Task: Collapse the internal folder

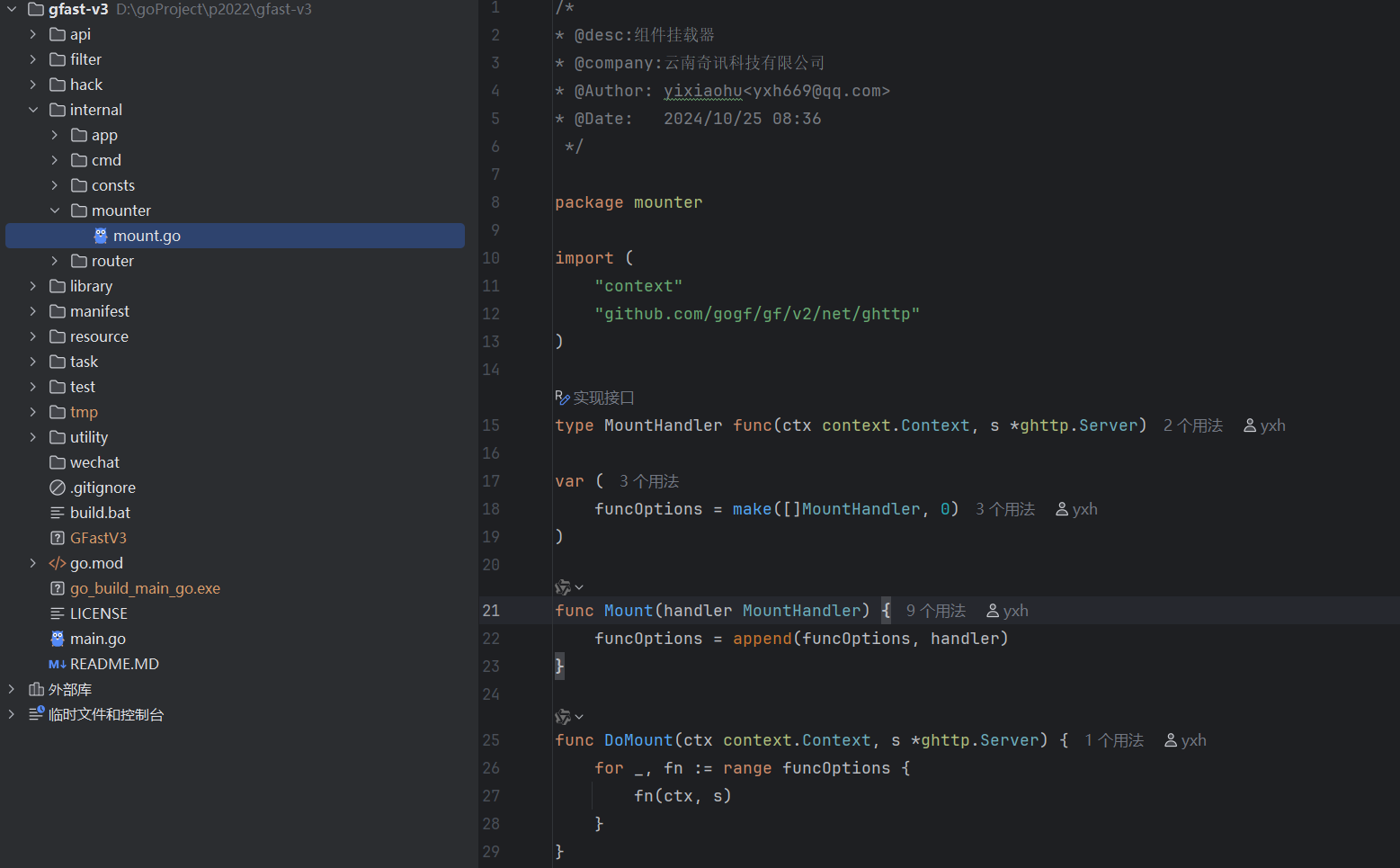Action: point(33,110)
